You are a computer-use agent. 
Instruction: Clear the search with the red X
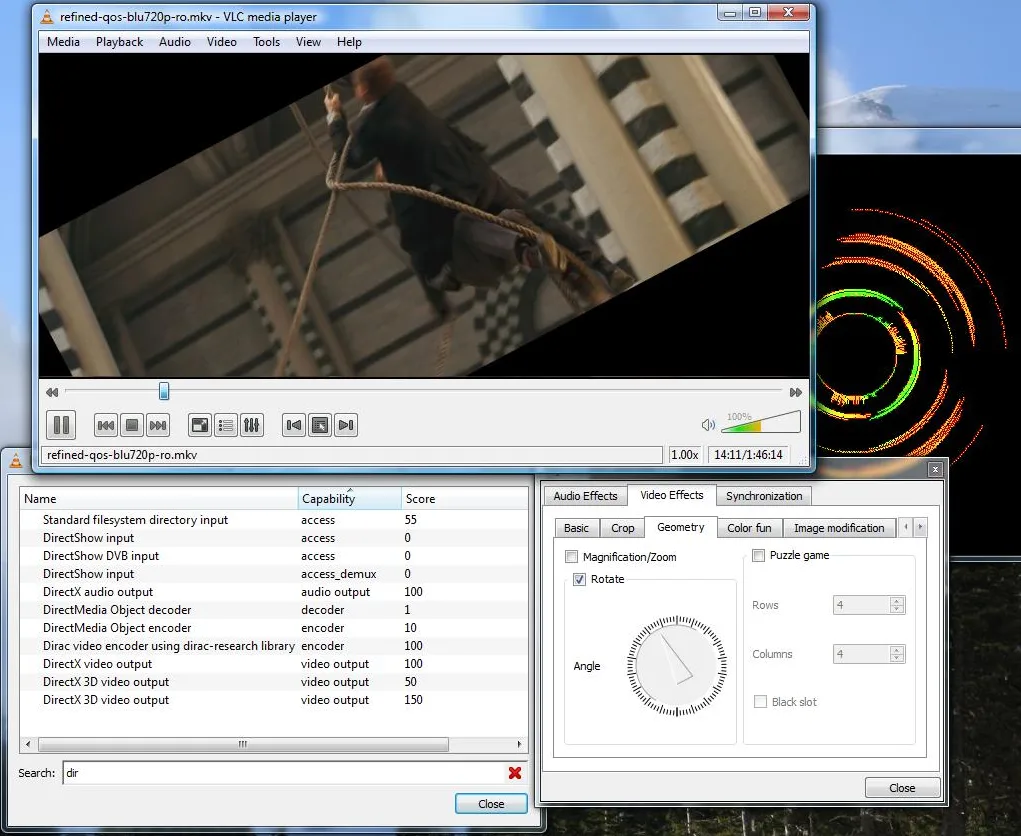click(515, 772)
